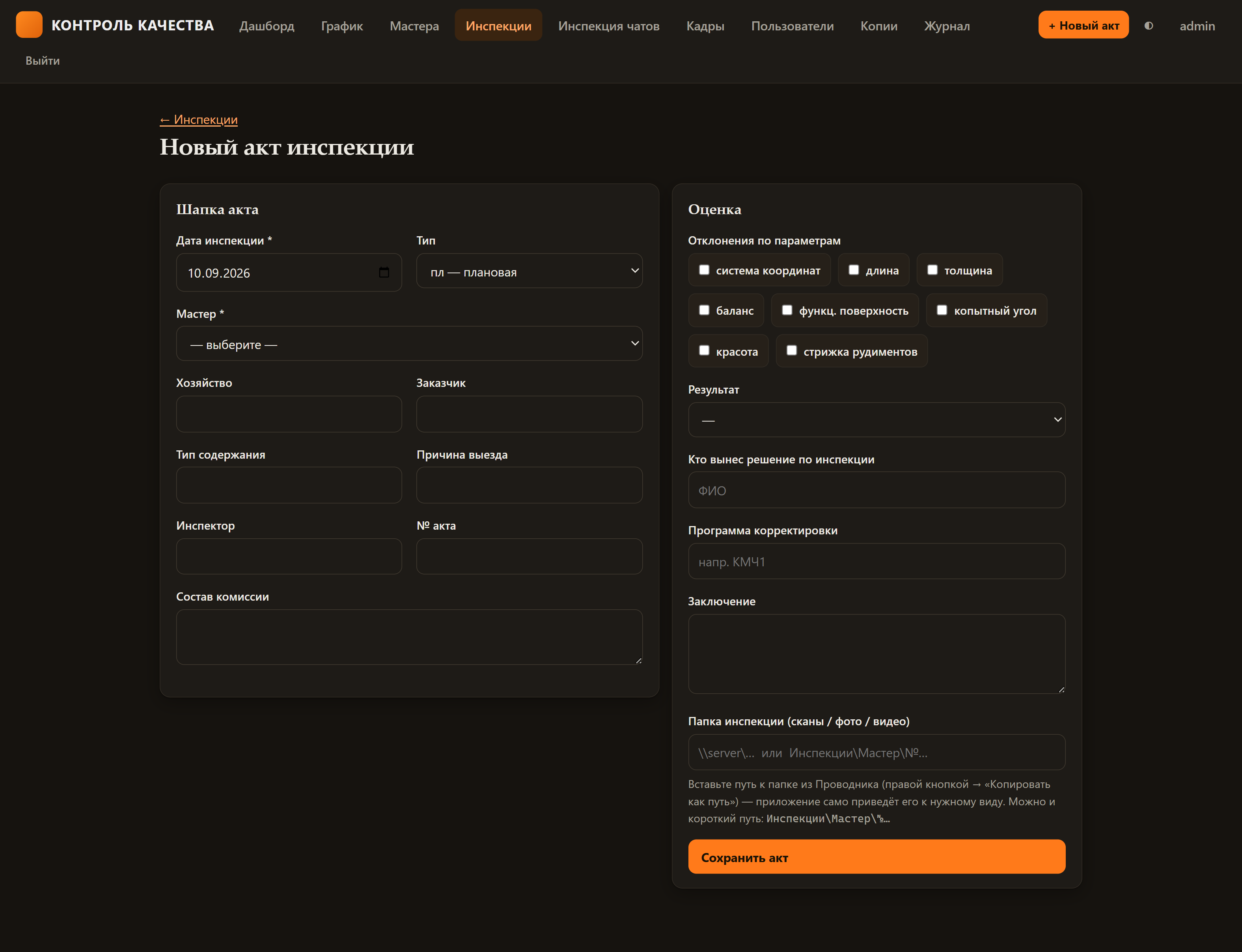Image resolution: width=1242 pixels, height=952 pixels.
Task: Check the 'длина' checkbox
Action: pyautogui.click(x=854, y=270)
